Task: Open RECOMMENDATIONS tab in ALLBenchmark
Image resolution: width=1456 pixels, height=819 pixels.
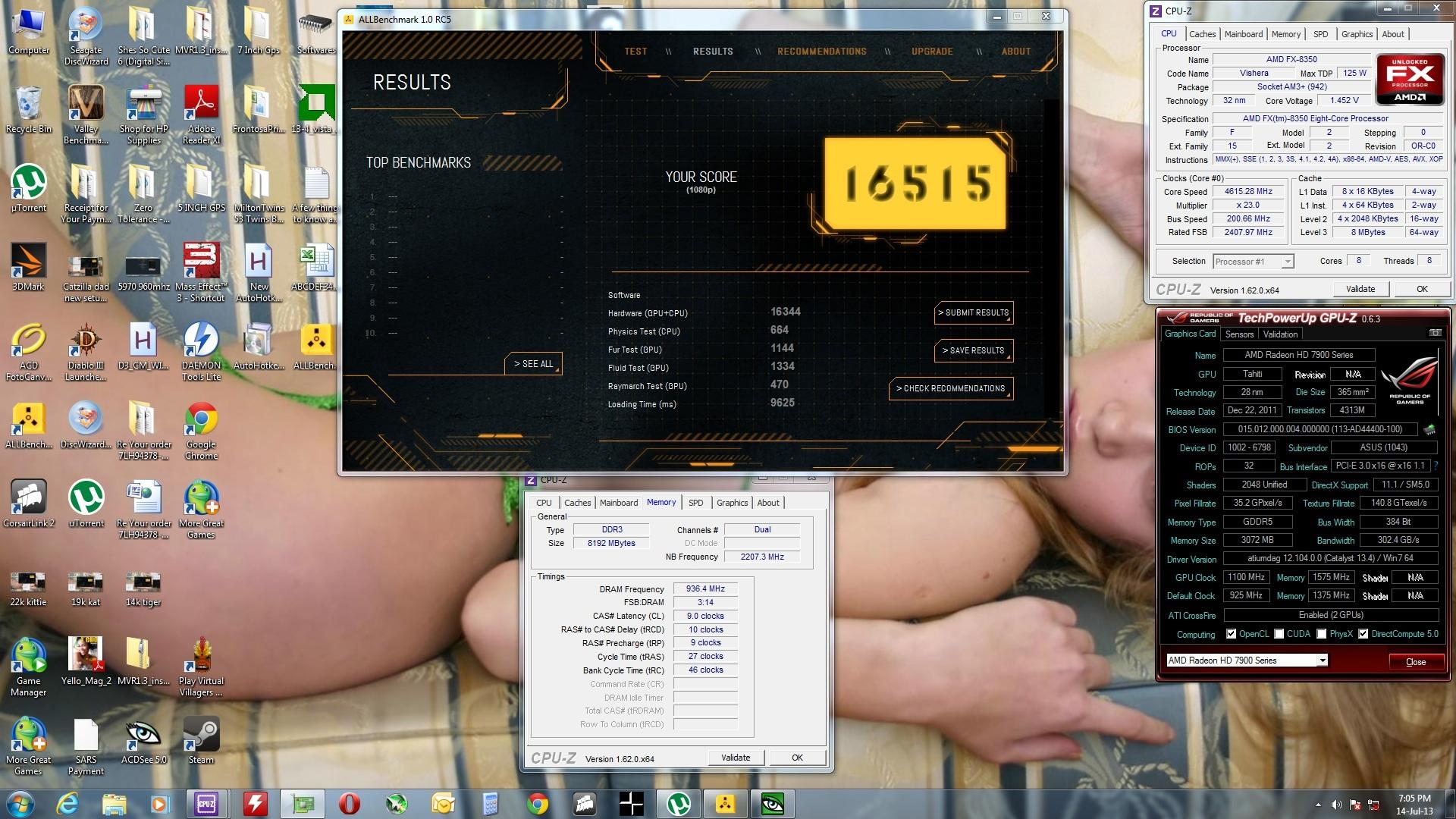Action: point(821,52)
